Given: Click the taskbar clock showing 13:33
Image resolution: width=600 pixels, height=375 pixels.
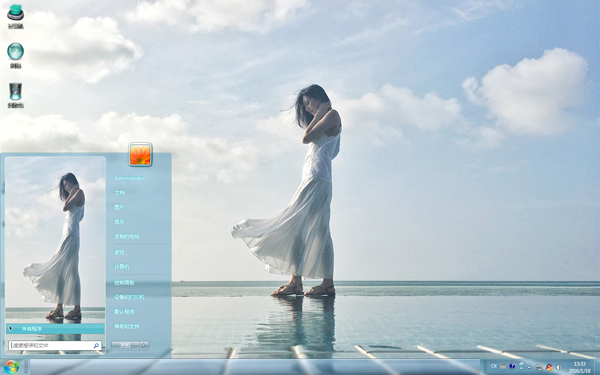Looking at the screenshot, I should [x=580, y=367].
